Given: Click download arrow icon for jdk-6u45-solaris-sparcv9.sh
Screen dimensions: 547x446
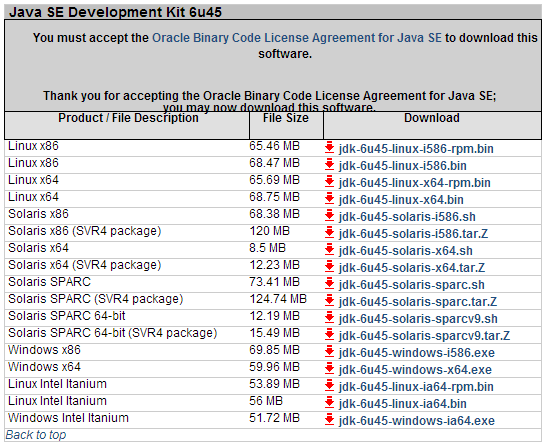Looking at the screenshot, I should pos(329,318).
